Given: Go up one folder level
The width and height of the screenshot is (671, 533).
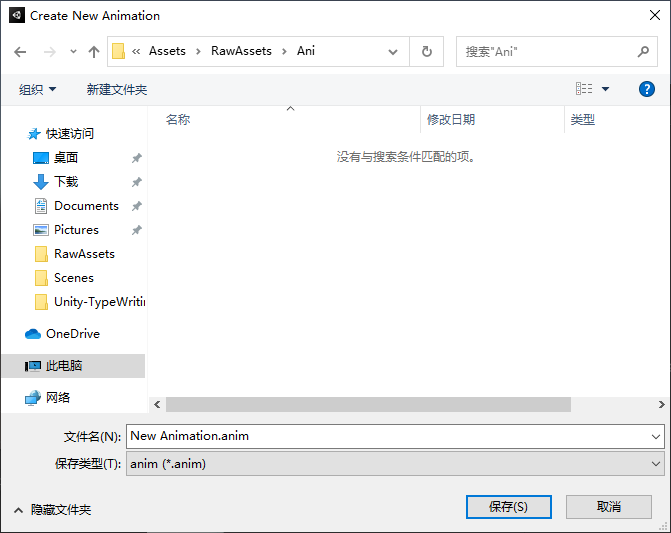Looking at the screenshot, I should 94,52.
